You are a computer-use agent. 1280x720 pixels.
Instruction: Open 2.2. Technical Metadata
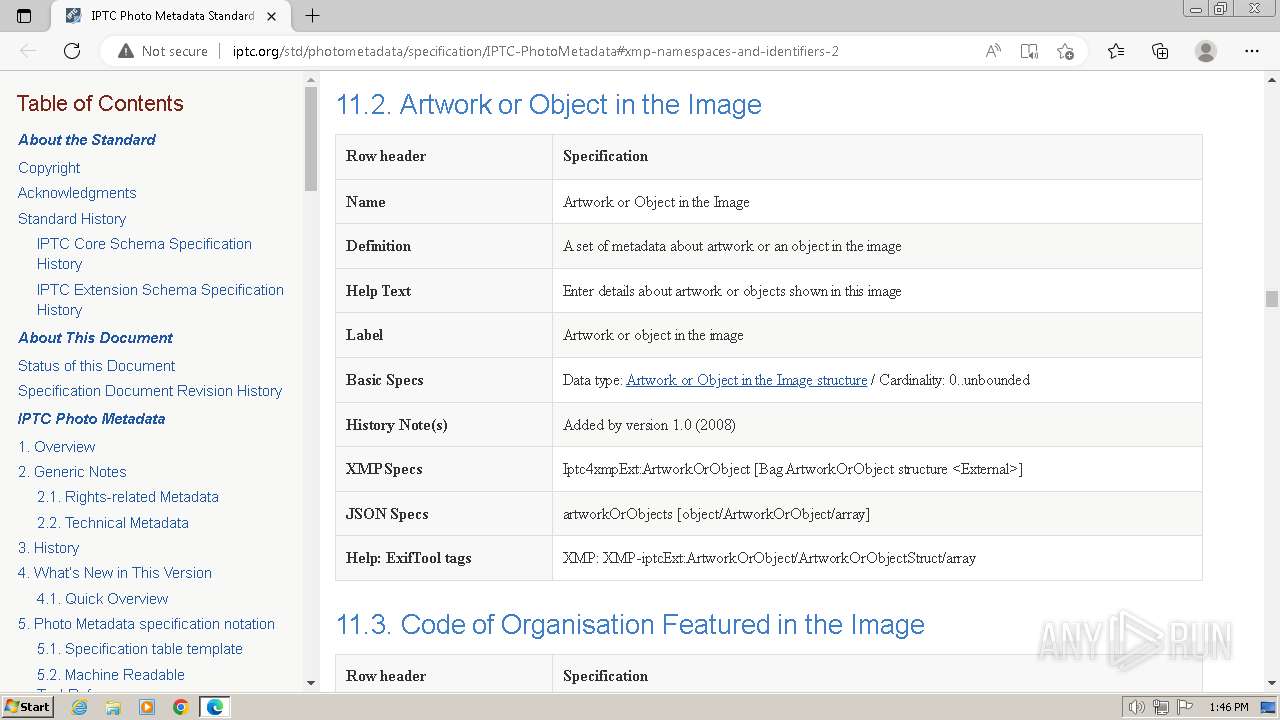[x=113, y=523]
